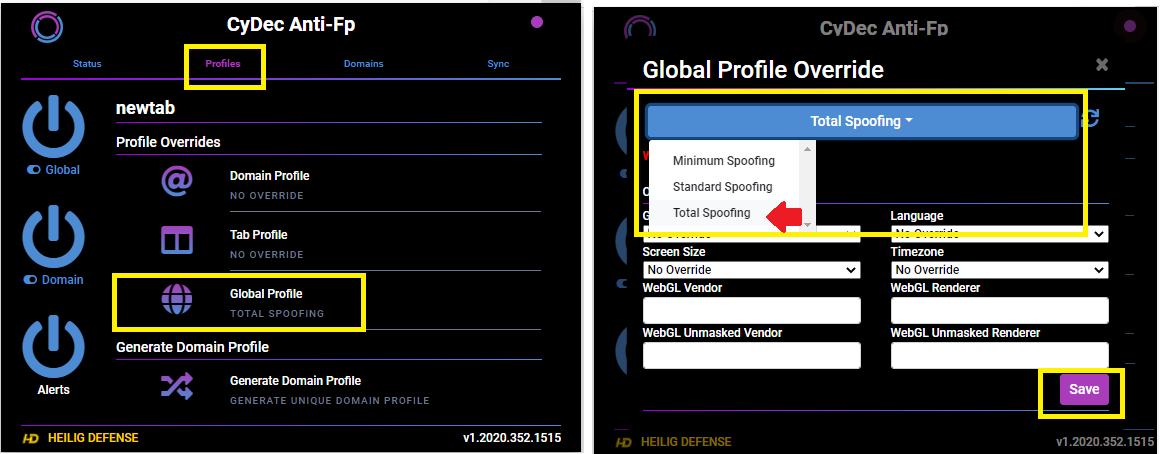Click HEILIG DEFENSE text in left panel

(x=93, y=438)
